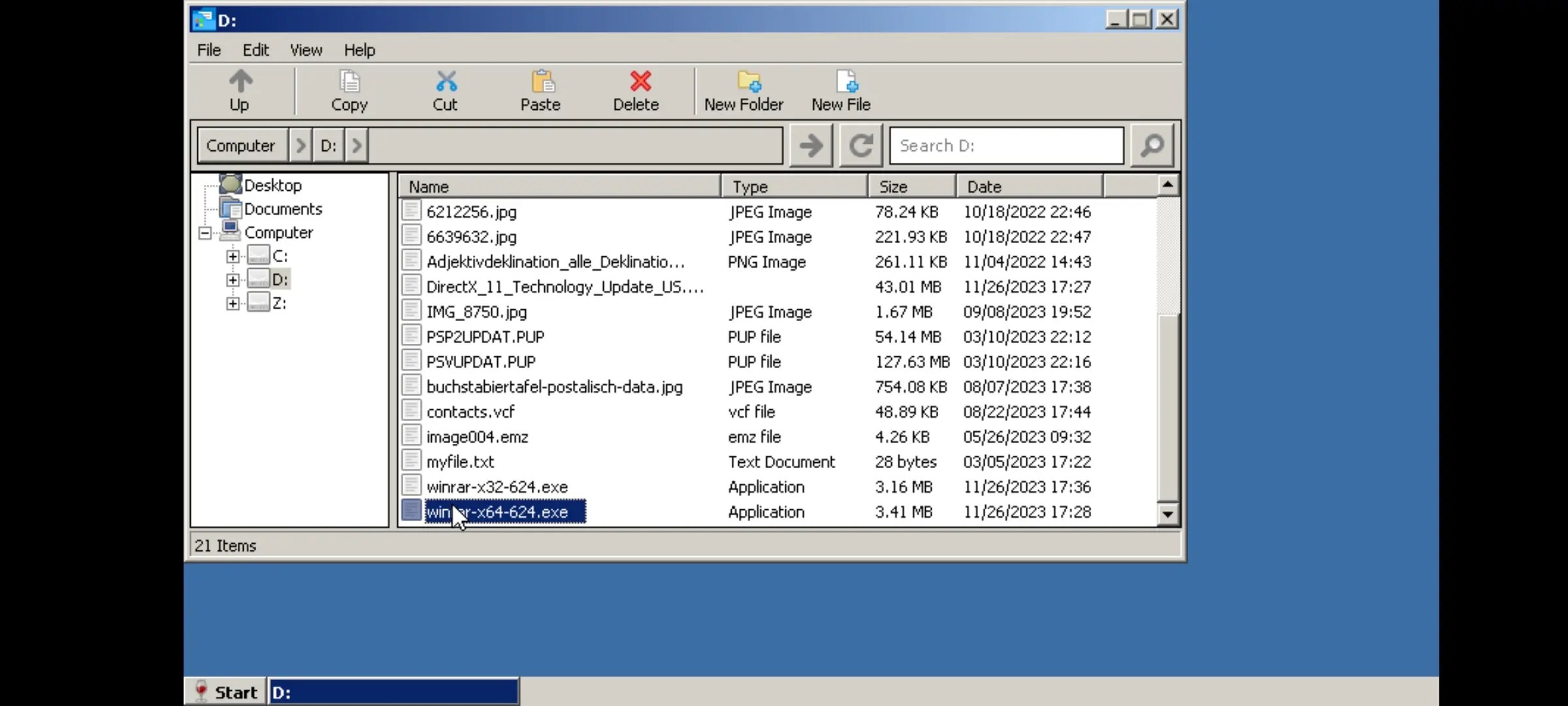Viewport: 1568px width, 706px height.
Task: Open the View menu
Action: 305,50
